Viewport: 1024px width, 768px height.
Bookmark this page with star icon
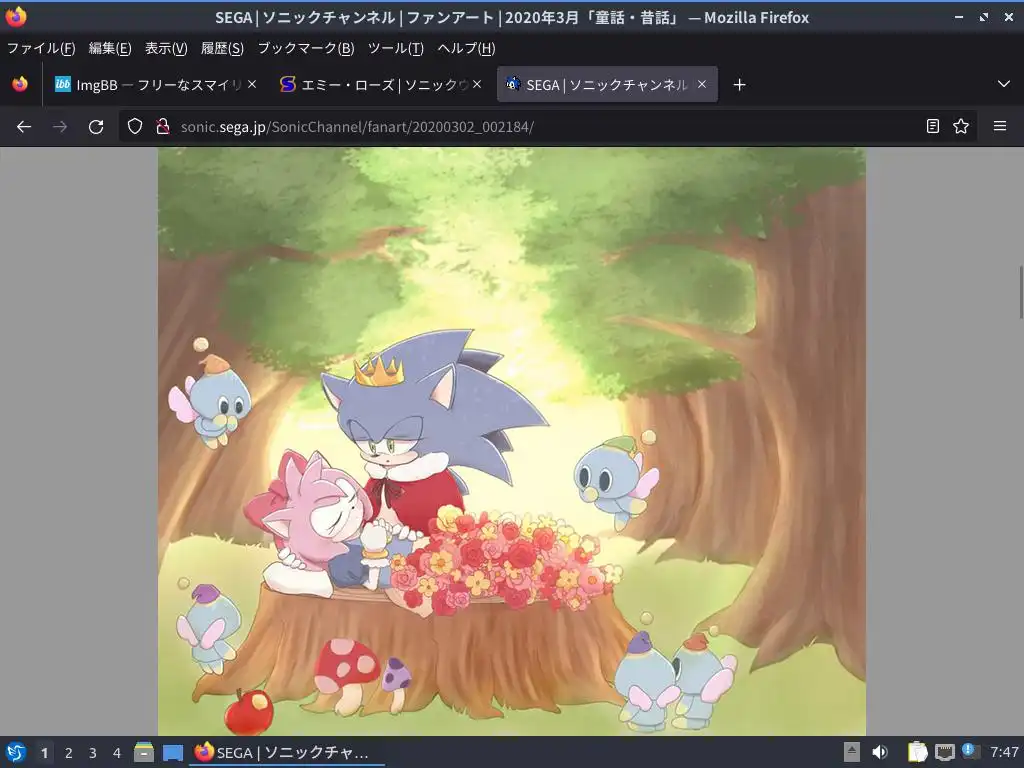[x=961, y=126]
